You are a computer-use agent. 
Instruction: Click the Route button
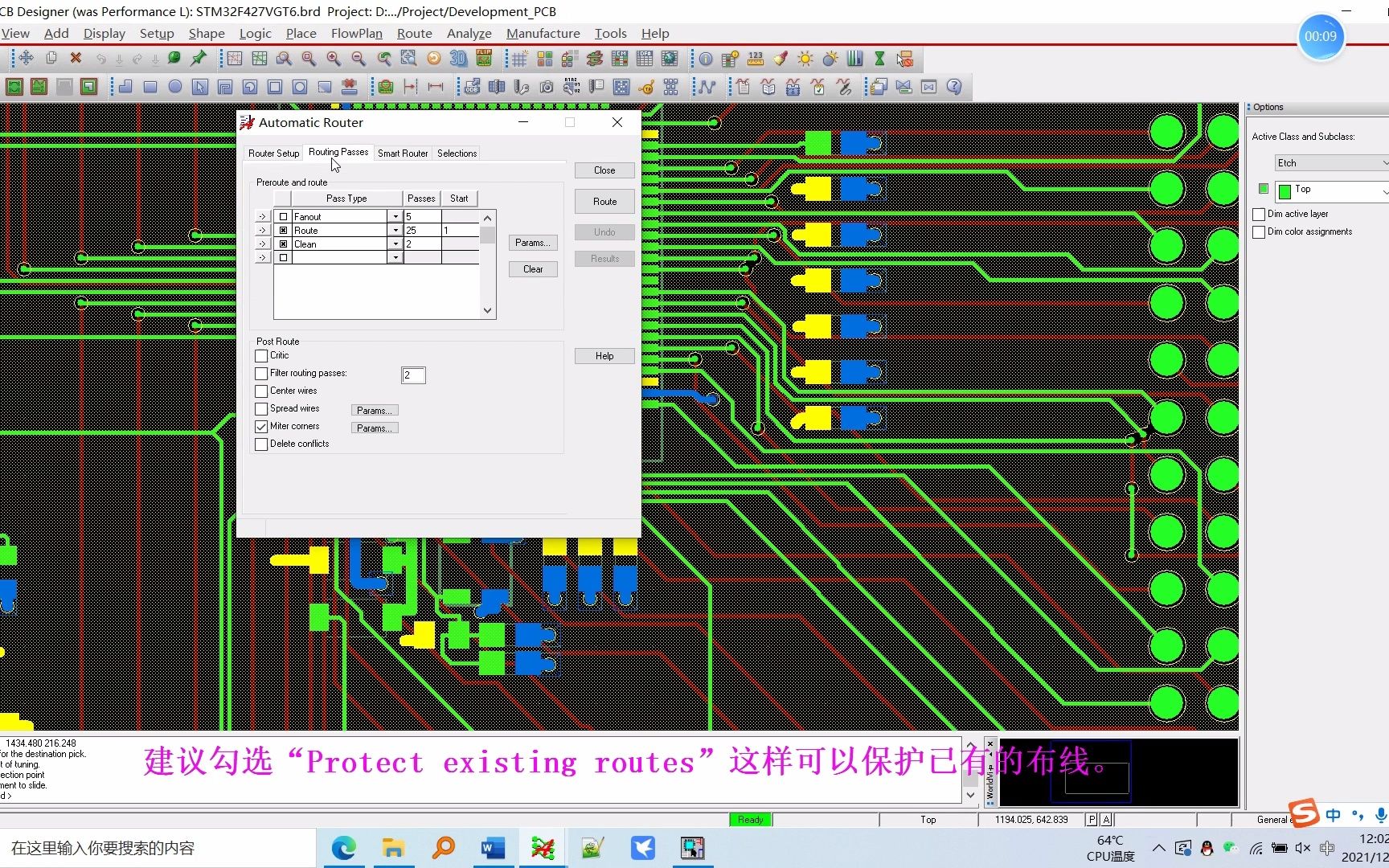tap(604, 201)
